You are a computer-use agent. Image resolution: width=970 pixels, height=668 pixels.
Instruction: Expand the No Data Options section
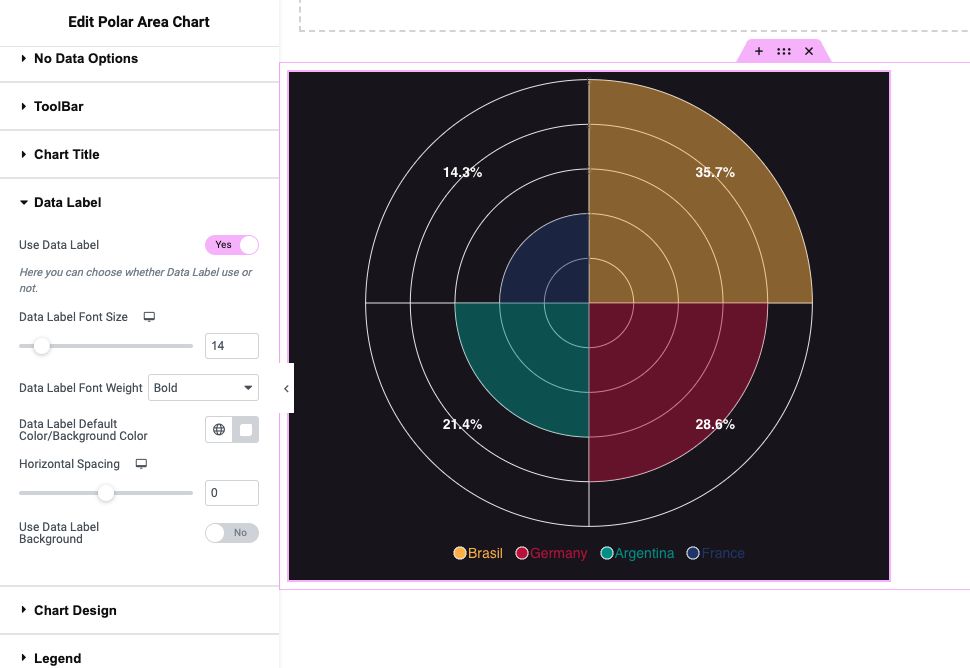coord(85,58)
